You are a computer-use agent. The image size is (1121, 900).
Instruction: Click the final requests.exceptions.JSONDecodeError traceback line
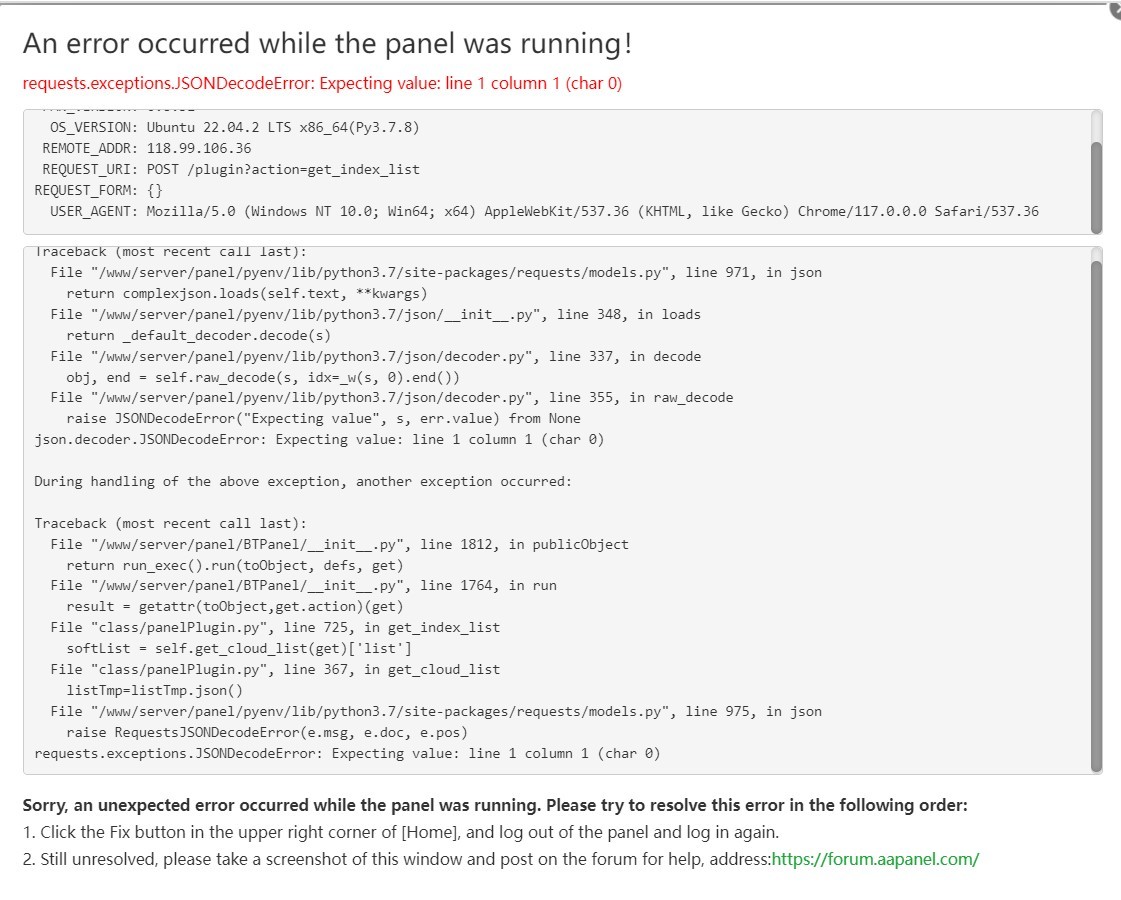coord(347,753)
